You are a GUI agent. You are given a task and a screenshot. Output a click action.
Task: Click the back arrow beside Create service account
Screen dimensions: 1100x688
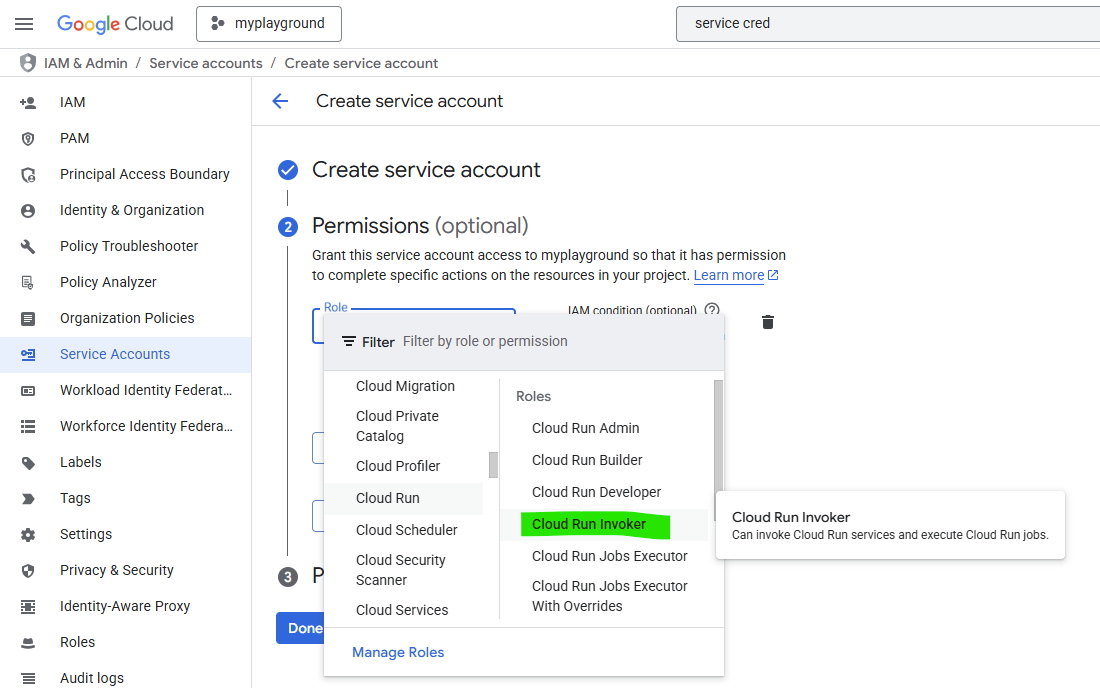[x=280, y=101]
